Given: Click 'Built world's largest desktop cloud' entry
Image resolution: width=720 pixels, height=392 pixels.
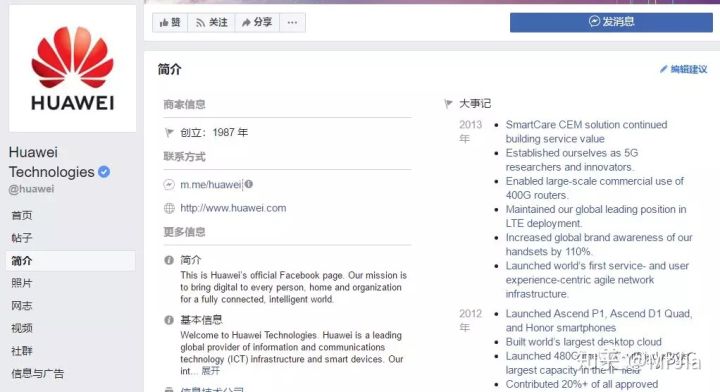Looking at the screenshot, I should click(584, 342).
